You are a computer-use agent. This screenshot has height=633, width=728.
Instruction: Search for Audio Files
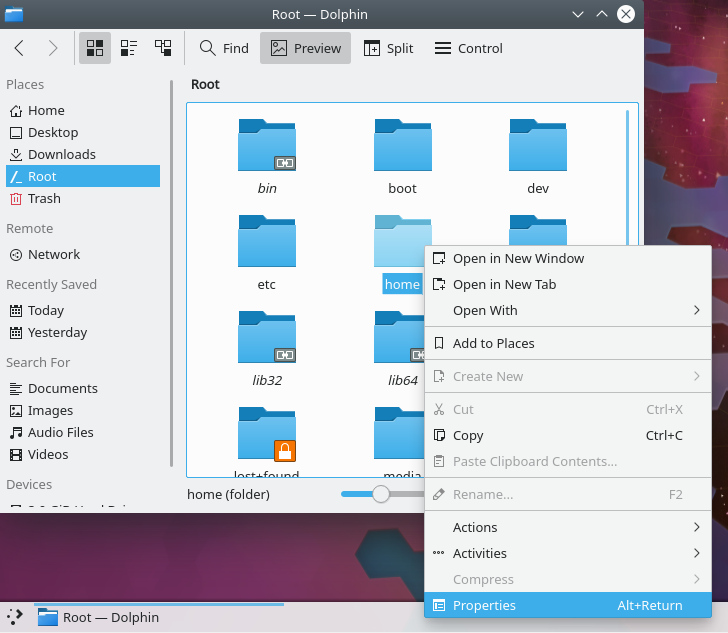[83, 432]
